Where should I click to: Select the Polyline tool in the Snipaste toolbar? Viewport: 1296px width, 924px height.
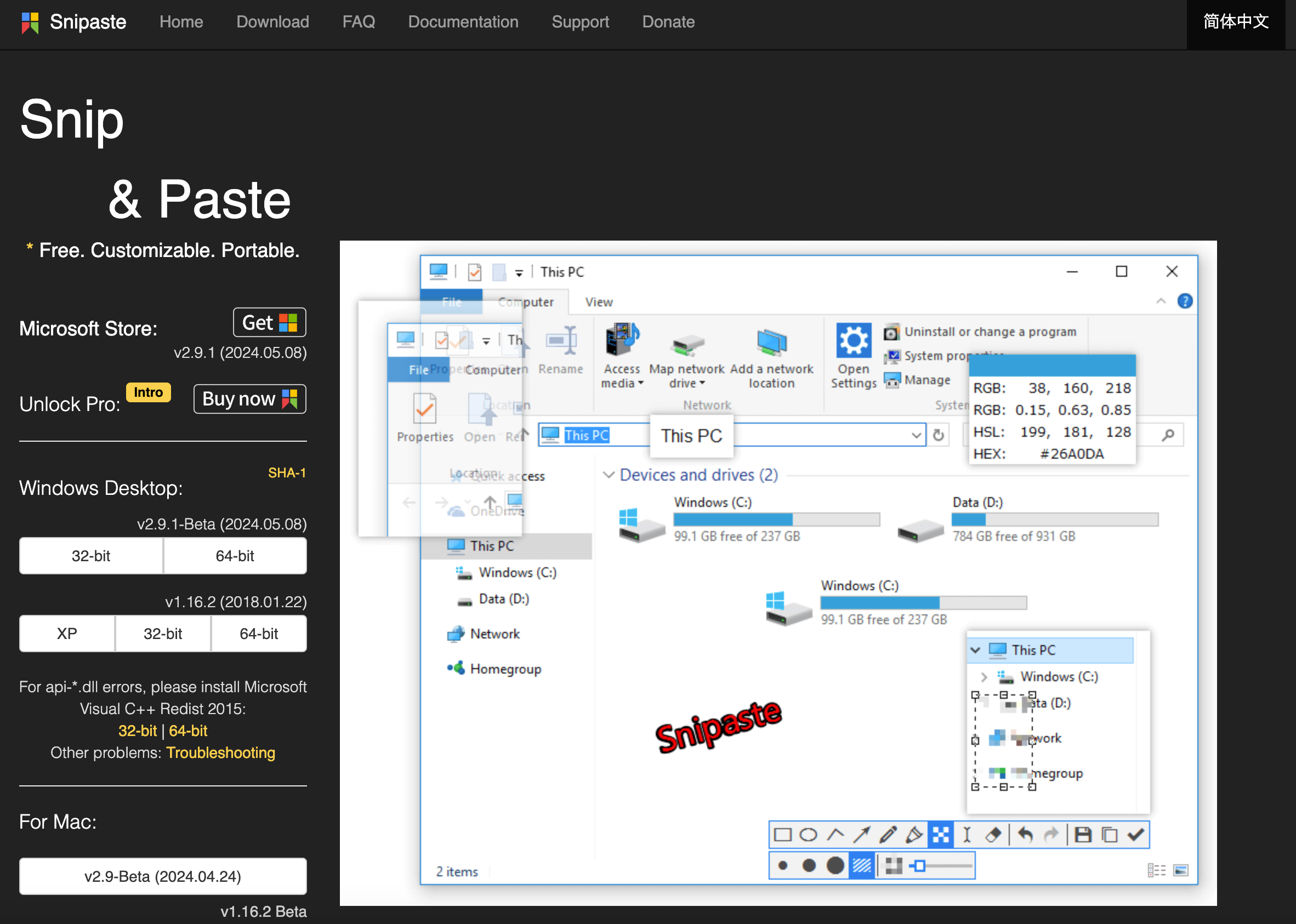coord(835,835)
